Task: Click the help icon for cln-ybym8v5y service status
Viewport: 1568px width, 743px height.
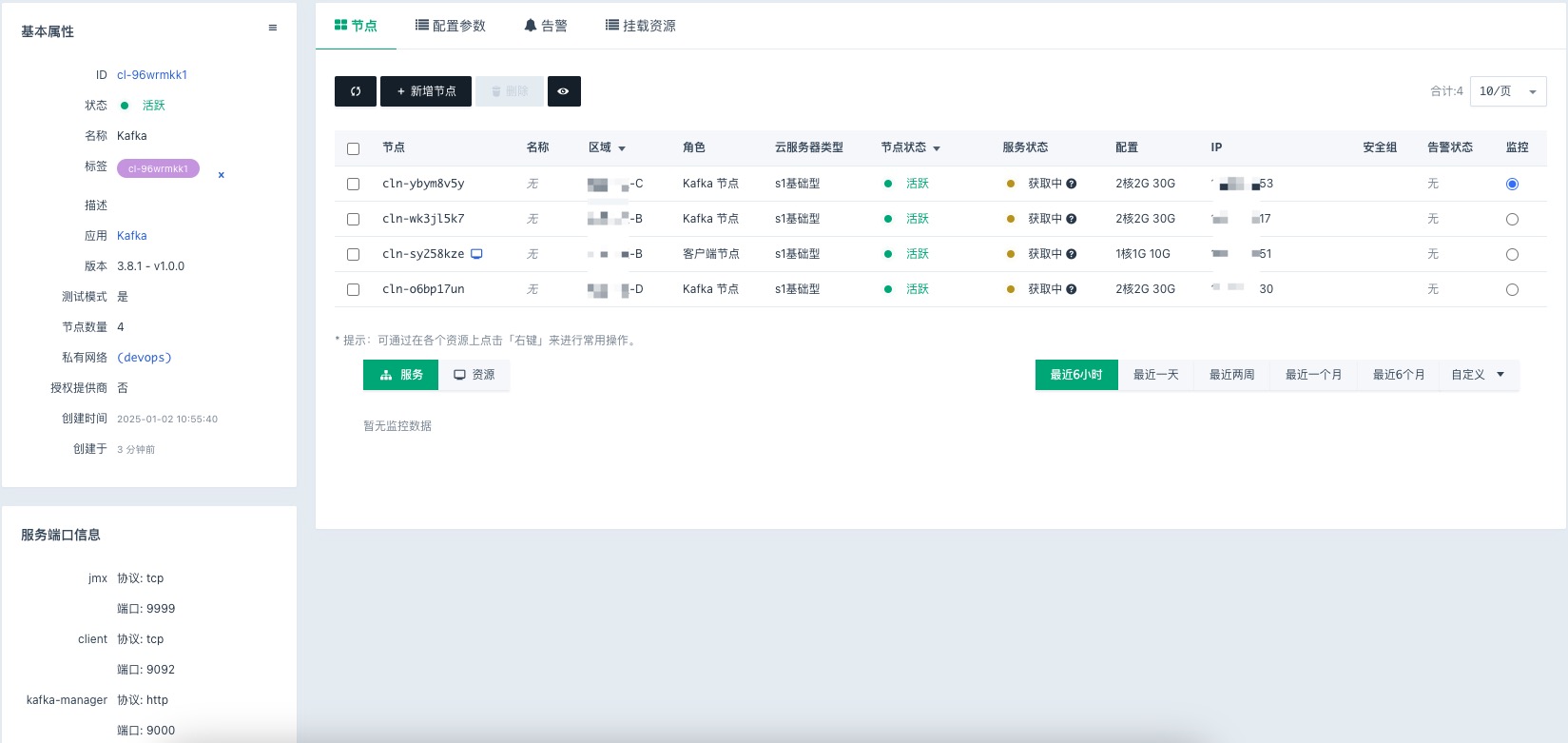Action: click(1072, 184)
